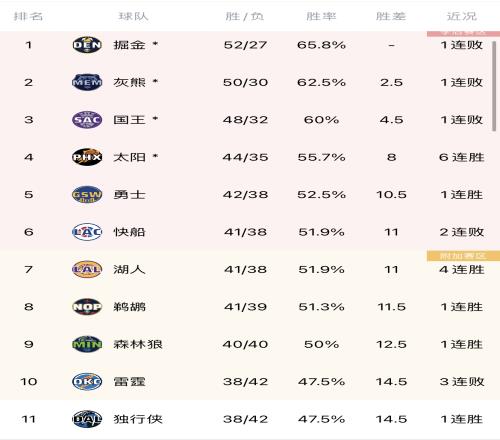Open the 森林狼 team name link
The width and height of the screenshot is (500, 440).
(138, 344)
